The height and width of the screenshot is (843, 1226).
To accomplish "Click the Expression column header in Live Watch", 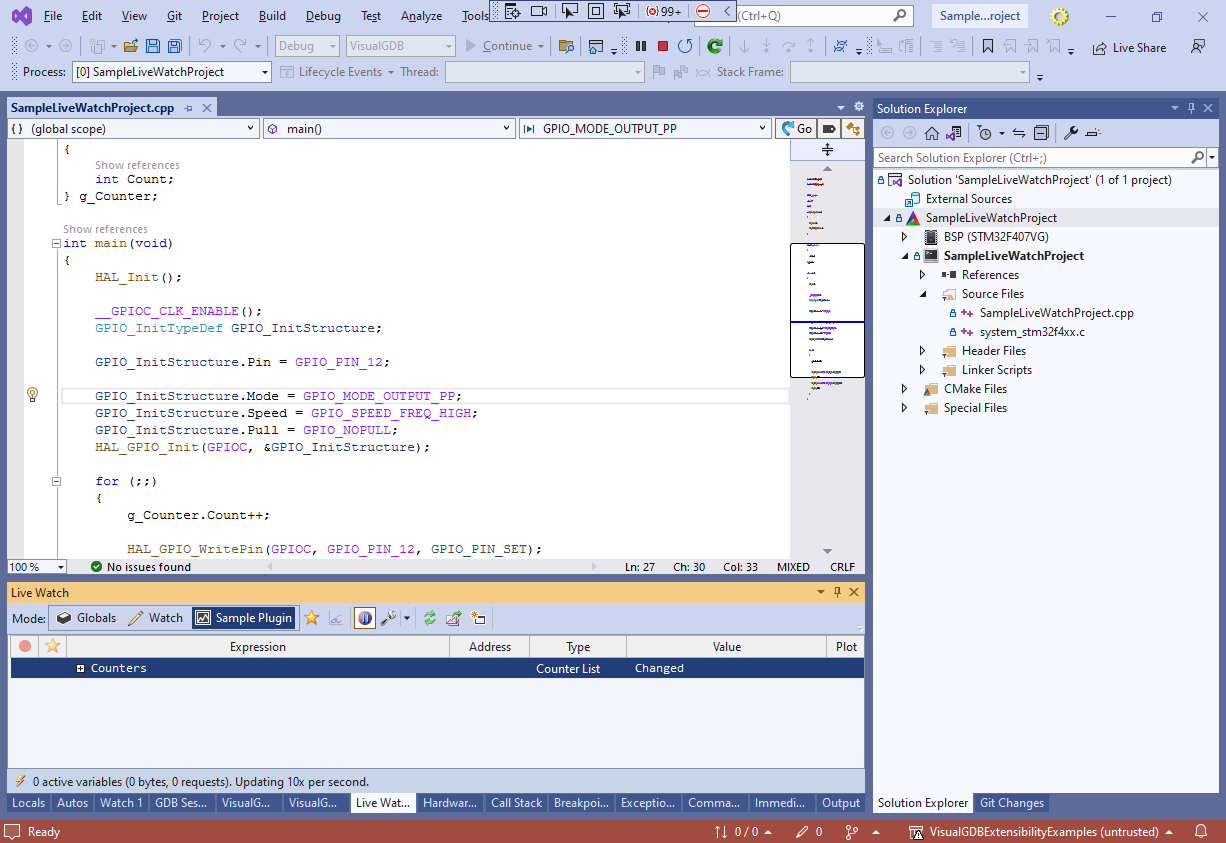I will (258, 647).
